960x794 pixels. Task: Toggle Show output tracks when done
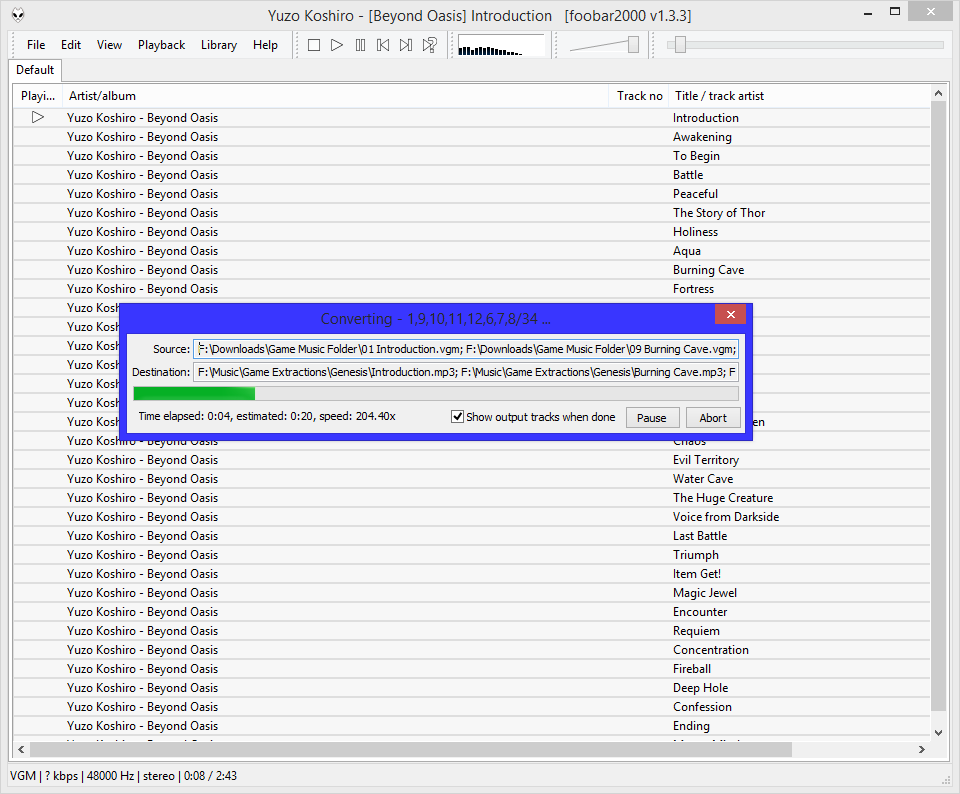tap(458, 417)
